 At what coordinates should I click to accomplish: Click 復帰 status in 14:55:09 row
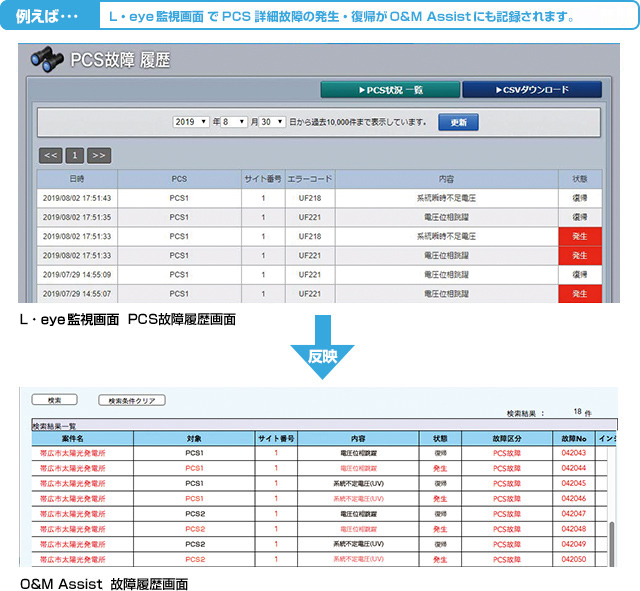[580, 275]
